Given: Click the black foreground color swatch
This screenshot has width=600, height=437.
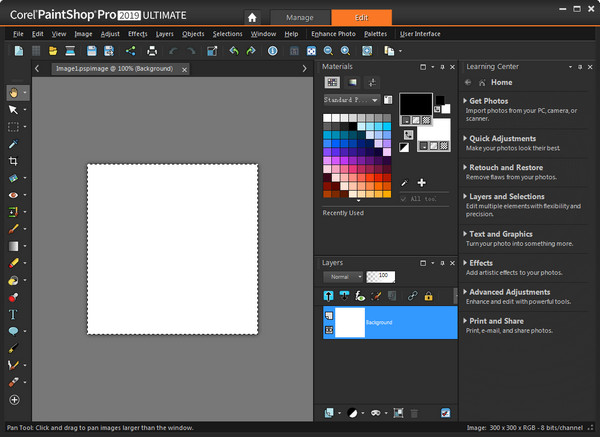Looking at the screenshot, I should (415, 105).
